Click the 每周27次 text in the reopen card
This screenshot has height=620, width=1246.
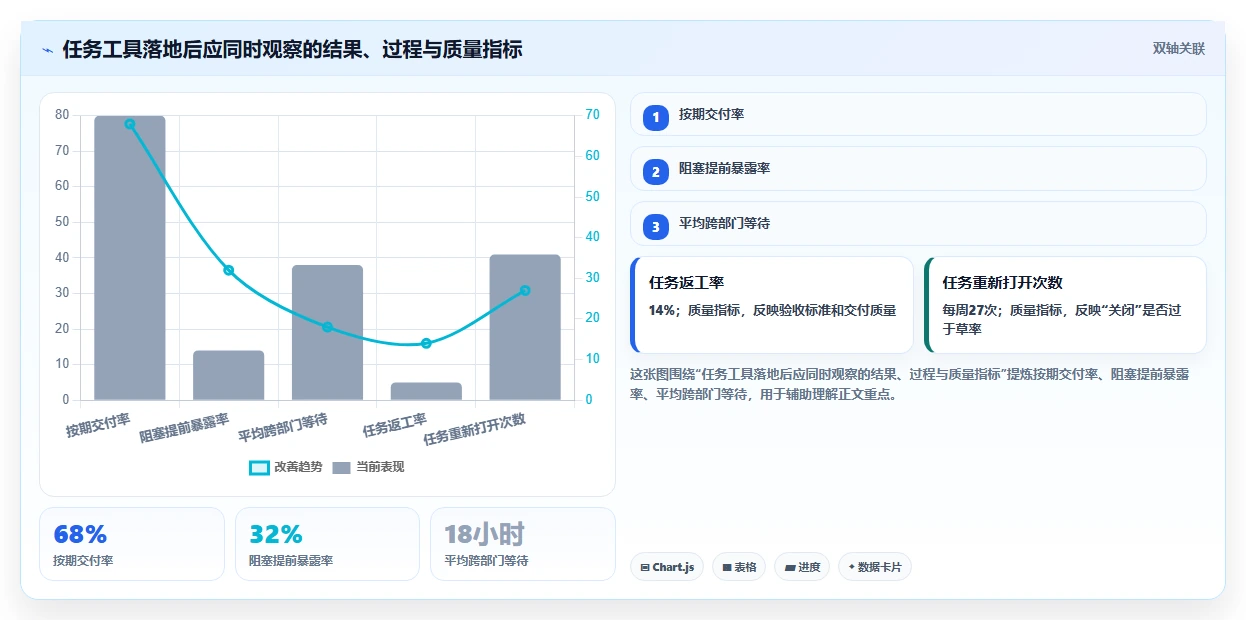click(x=973, y=310)
